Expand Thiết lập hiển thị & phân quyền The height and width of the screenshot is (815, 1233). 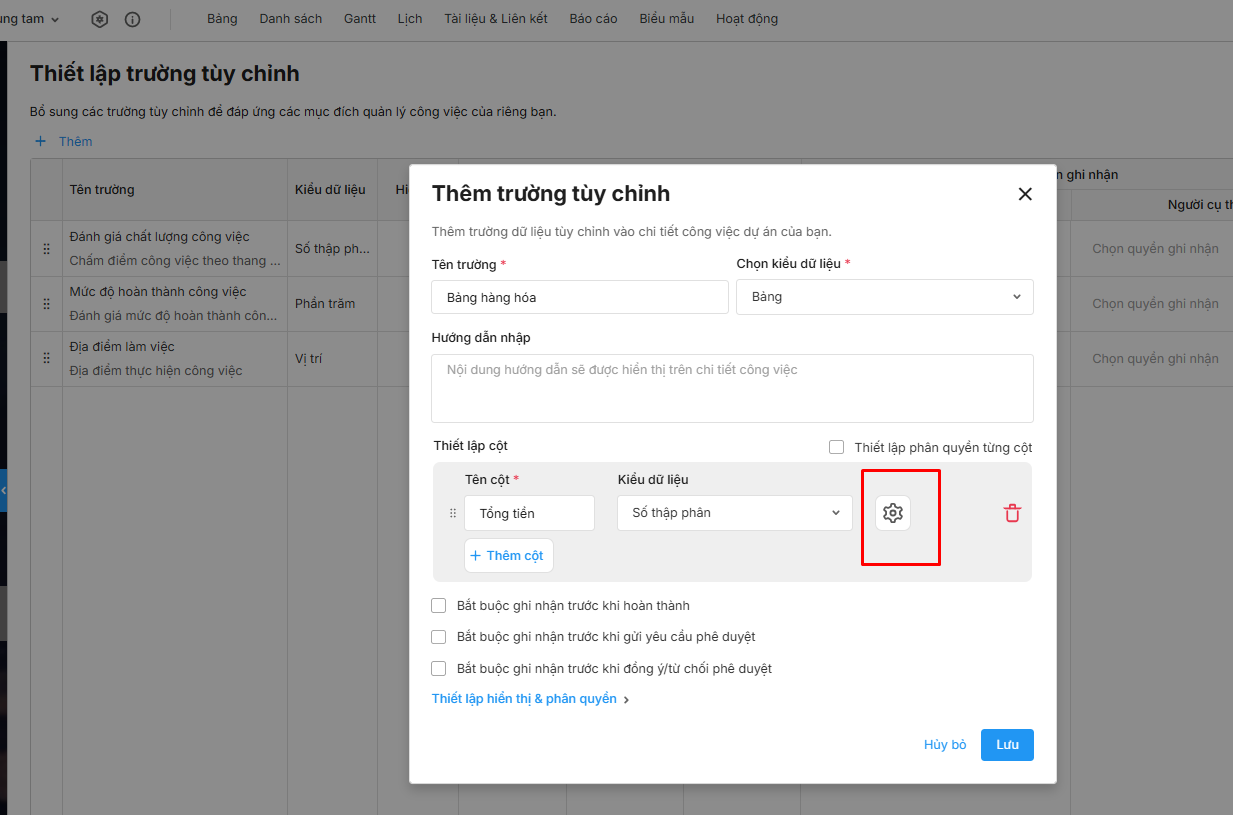click(x=530, y=699)
